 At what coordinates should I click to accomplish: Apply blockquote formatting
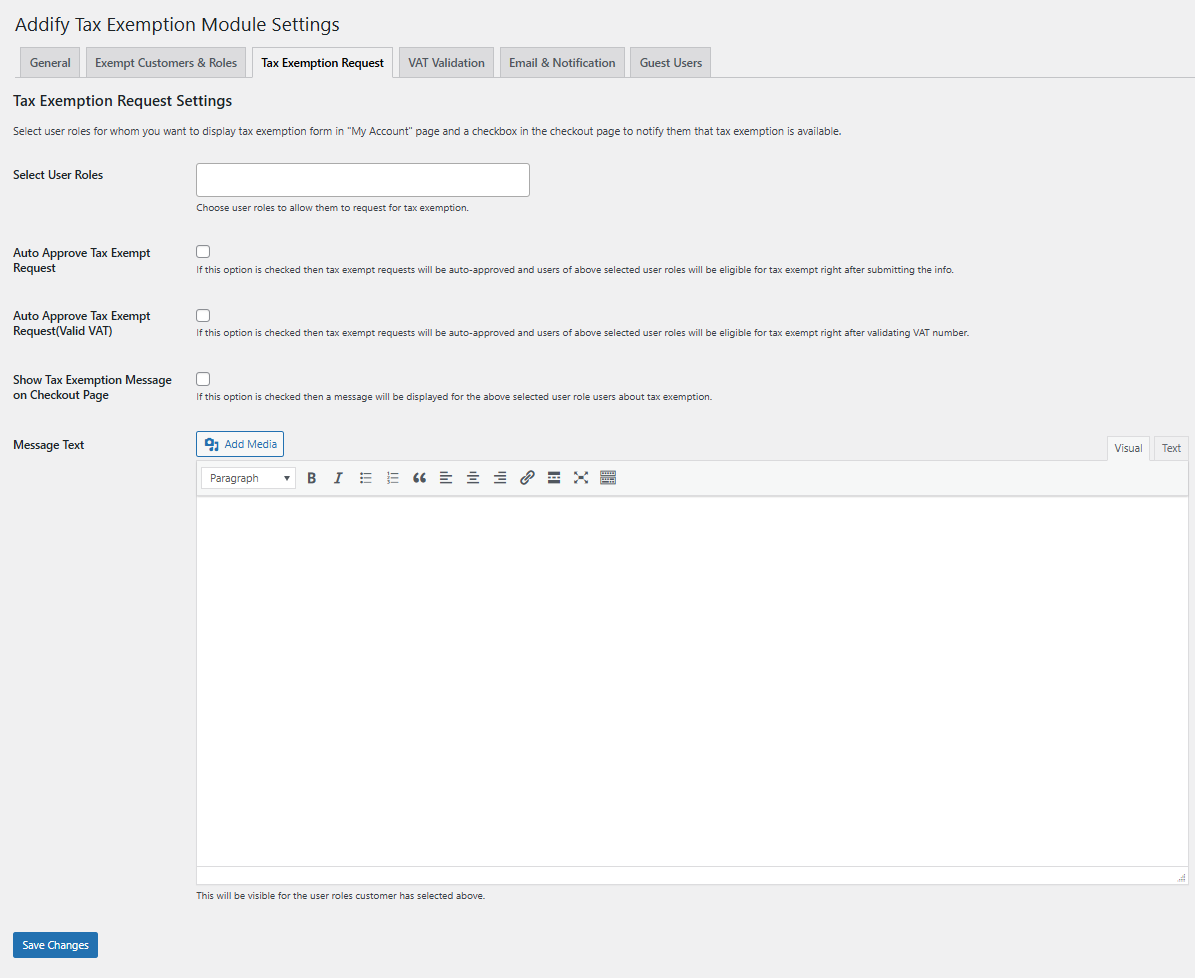[x=419, y=478]
